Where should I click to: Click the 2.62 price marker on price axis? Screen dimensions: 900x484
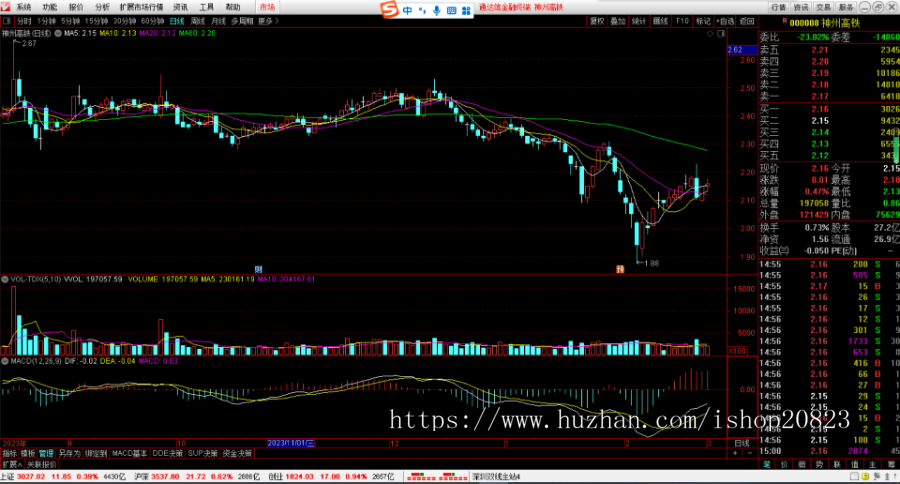[734, 49]
